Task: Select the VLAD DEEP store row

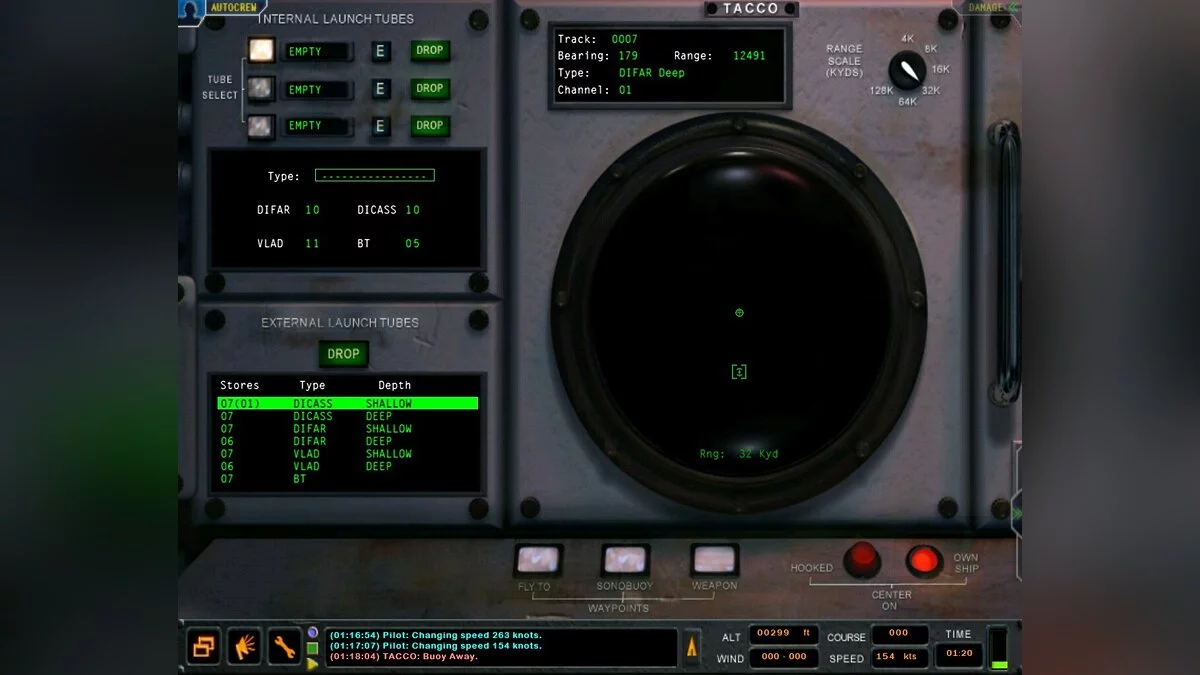Action: [x=347, y=466]
